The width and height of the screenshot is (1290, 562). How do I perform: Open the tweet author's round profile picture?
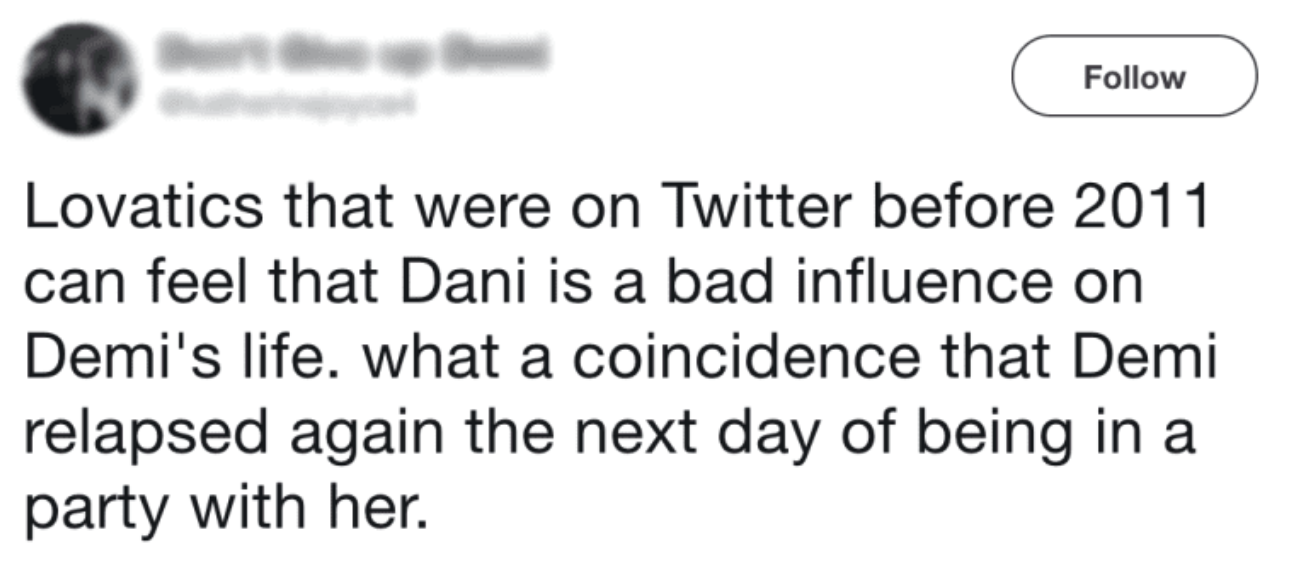tap(76, 76)
